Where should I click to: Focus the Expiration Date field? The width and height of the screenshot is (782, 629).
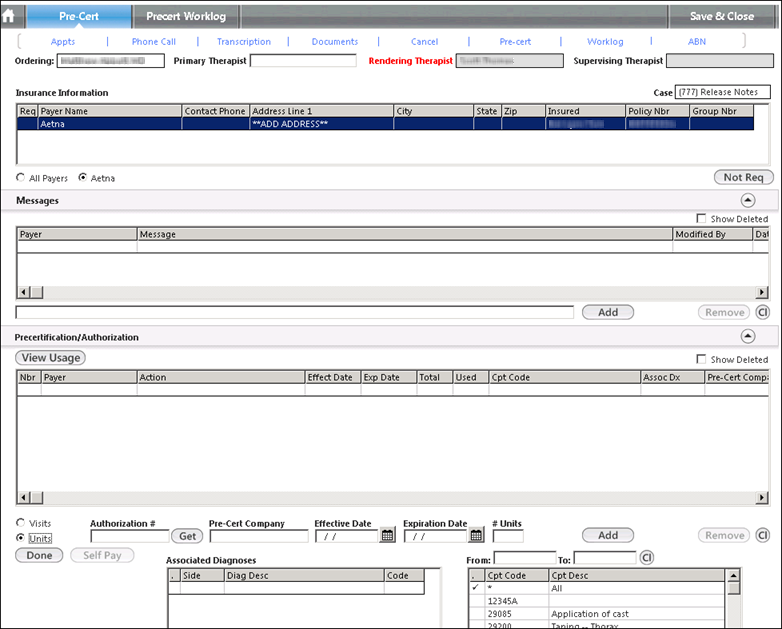tap(435, 536)
